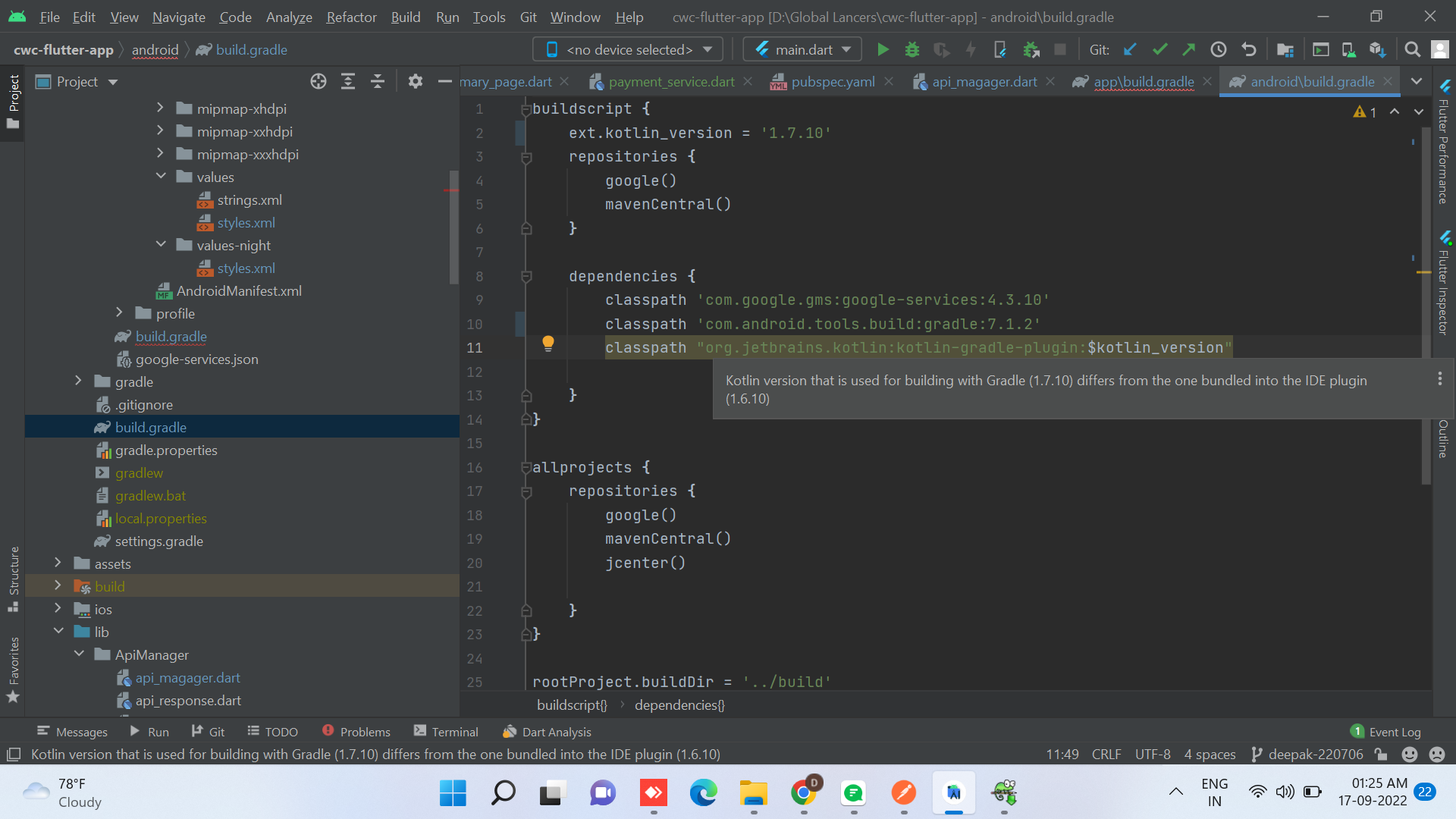1456x819 pixels.
Task: Click the Stop square button in toolbar
Action: tap(1060, 50)
